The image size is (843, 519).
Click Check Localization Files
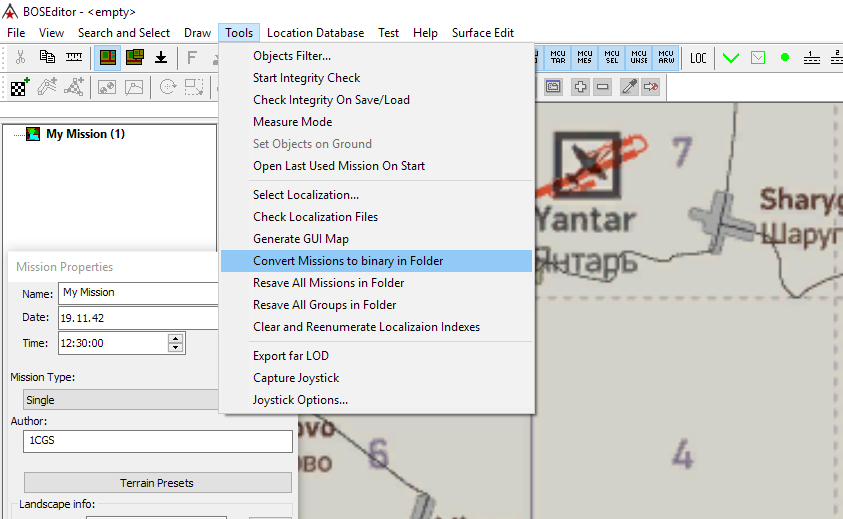coord(376,217)
